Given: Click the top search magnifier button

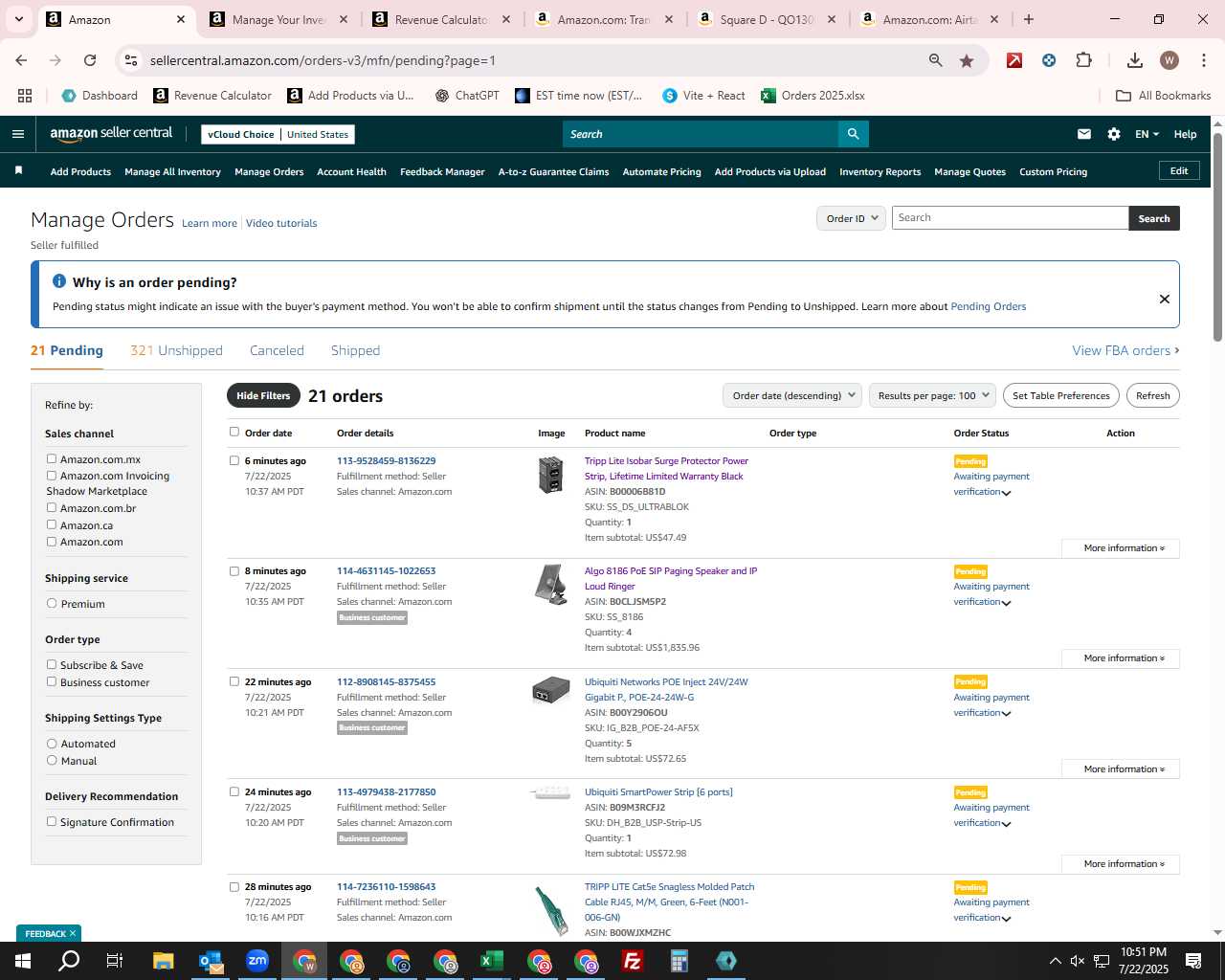Looking at the screenshot, I should [x=853, y=134].
